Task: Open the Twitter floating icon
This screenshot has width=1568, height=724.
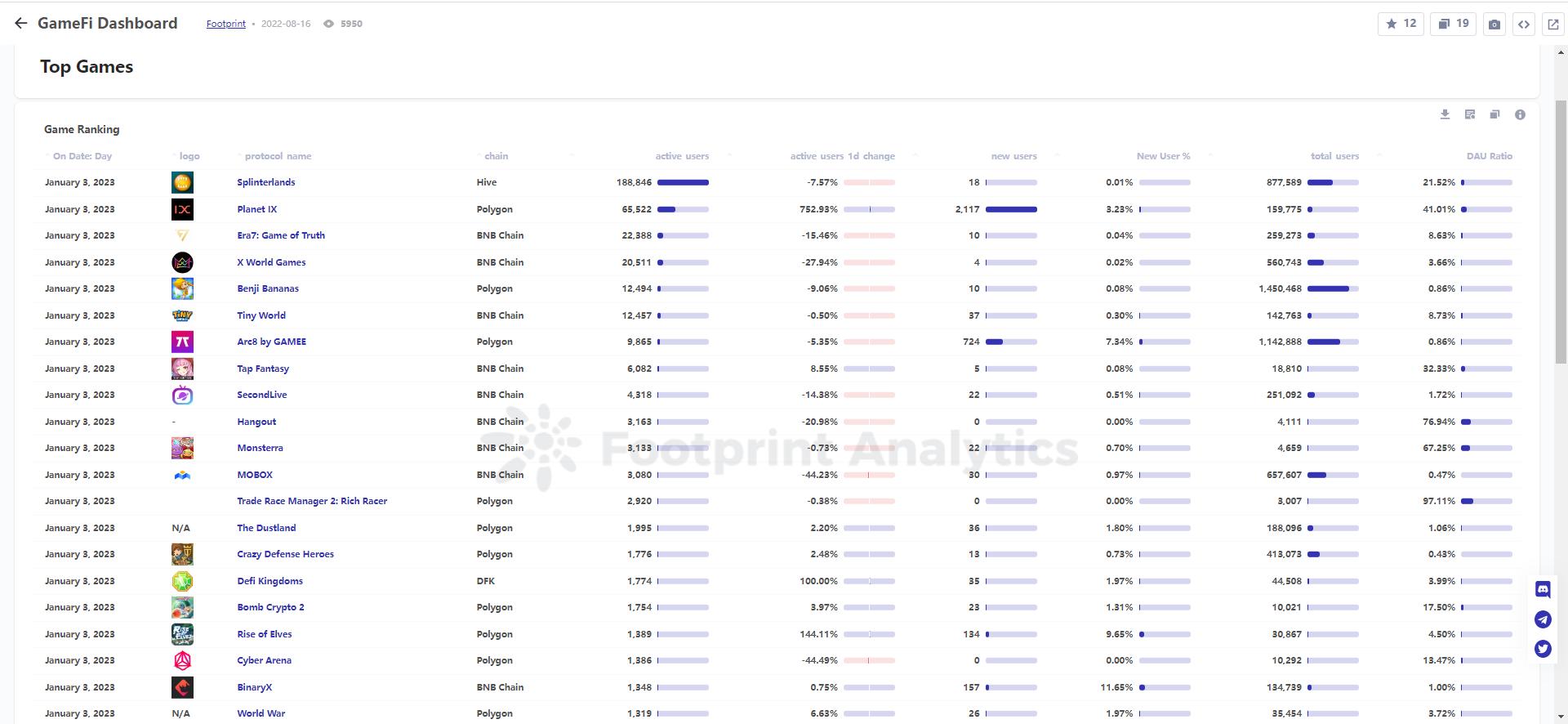Action: (1543, 649)
